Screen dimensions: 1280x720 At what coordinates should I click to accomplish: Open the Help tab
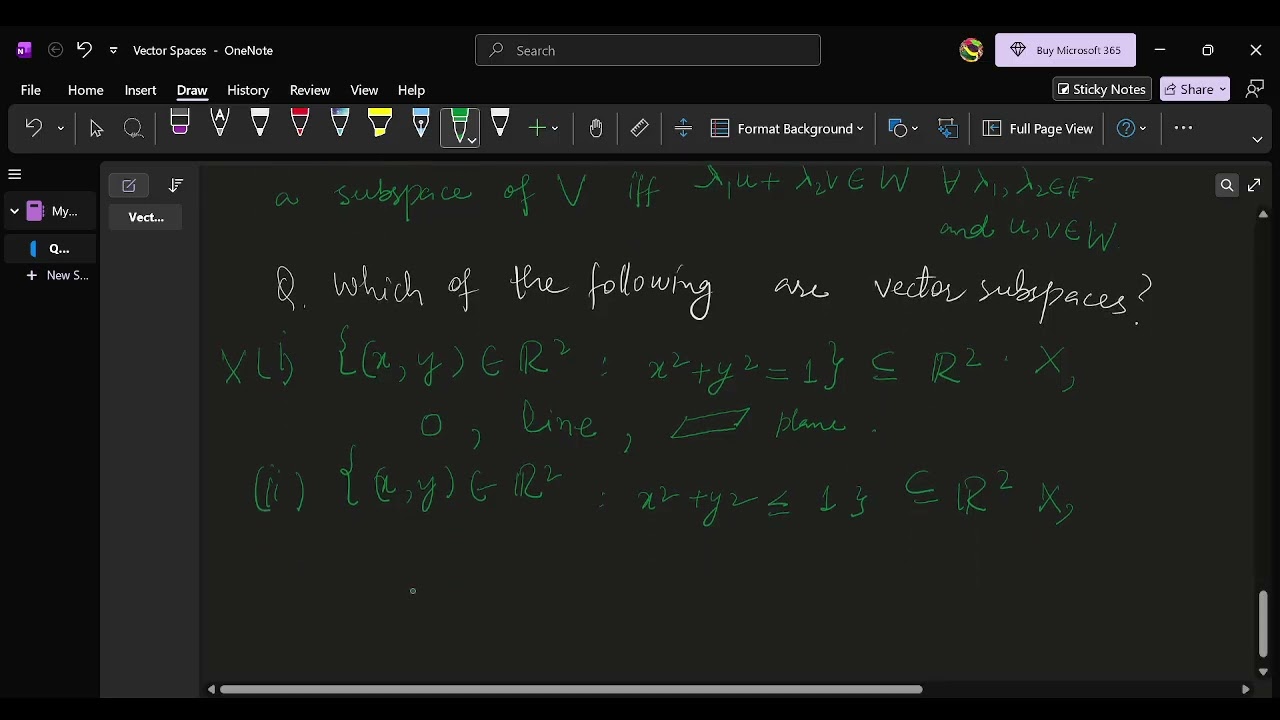coord(411,90)
